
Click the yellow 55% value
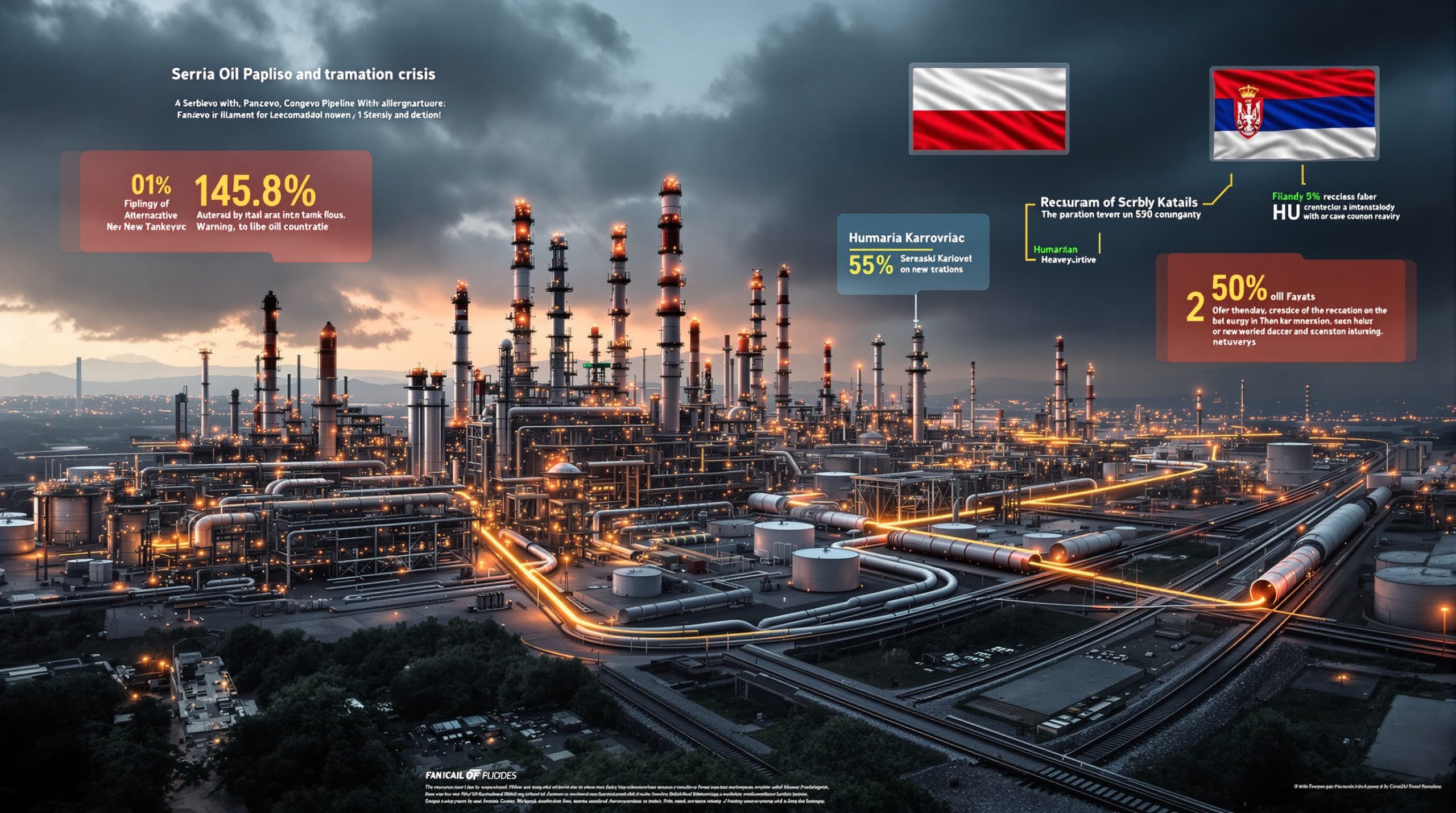click(x=870, y=265)
